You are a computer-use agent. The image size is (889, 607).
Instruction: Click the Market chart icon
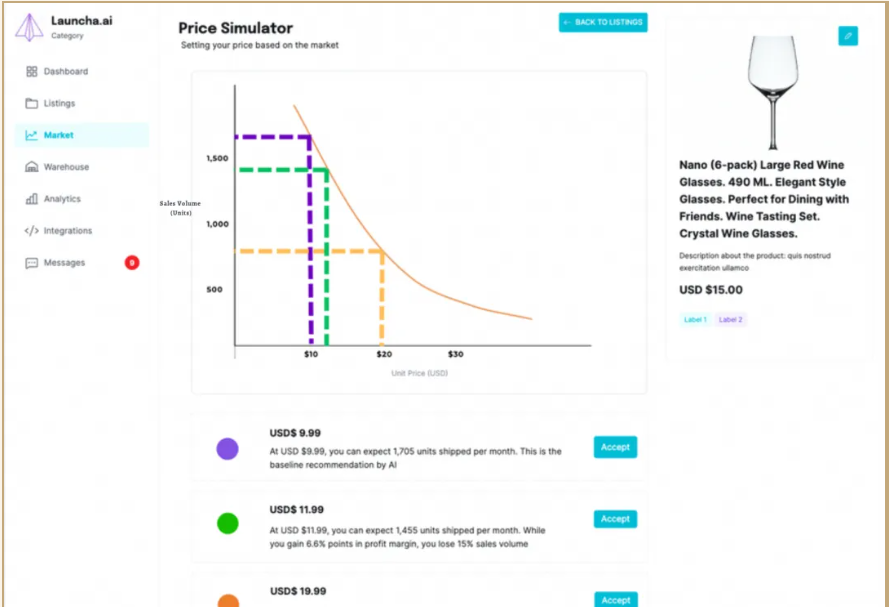coord(31,135)
